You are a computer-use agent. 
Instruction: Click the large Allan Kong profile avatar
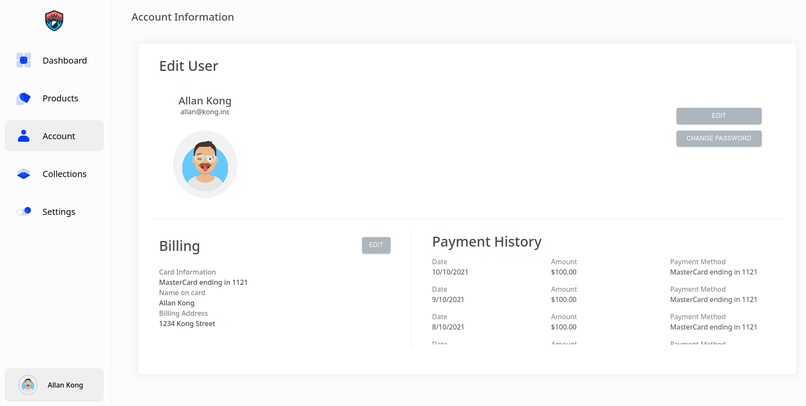[x=205, y=164]
